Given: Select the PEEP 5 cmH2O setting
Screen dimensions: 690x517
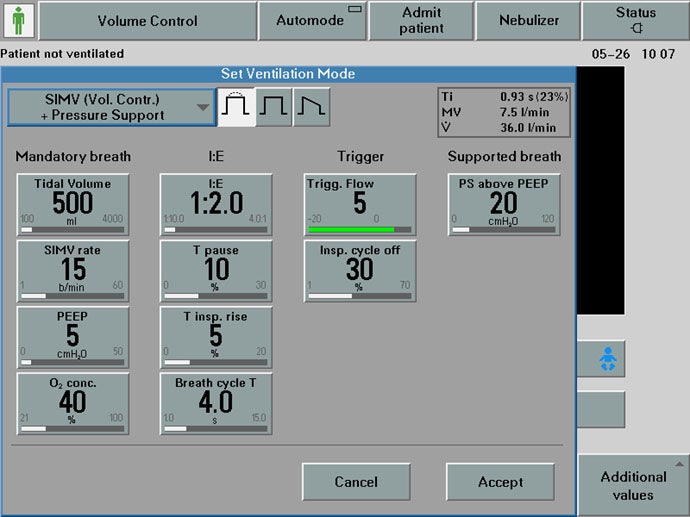Looking at the screenshot, I should [73, 337].
